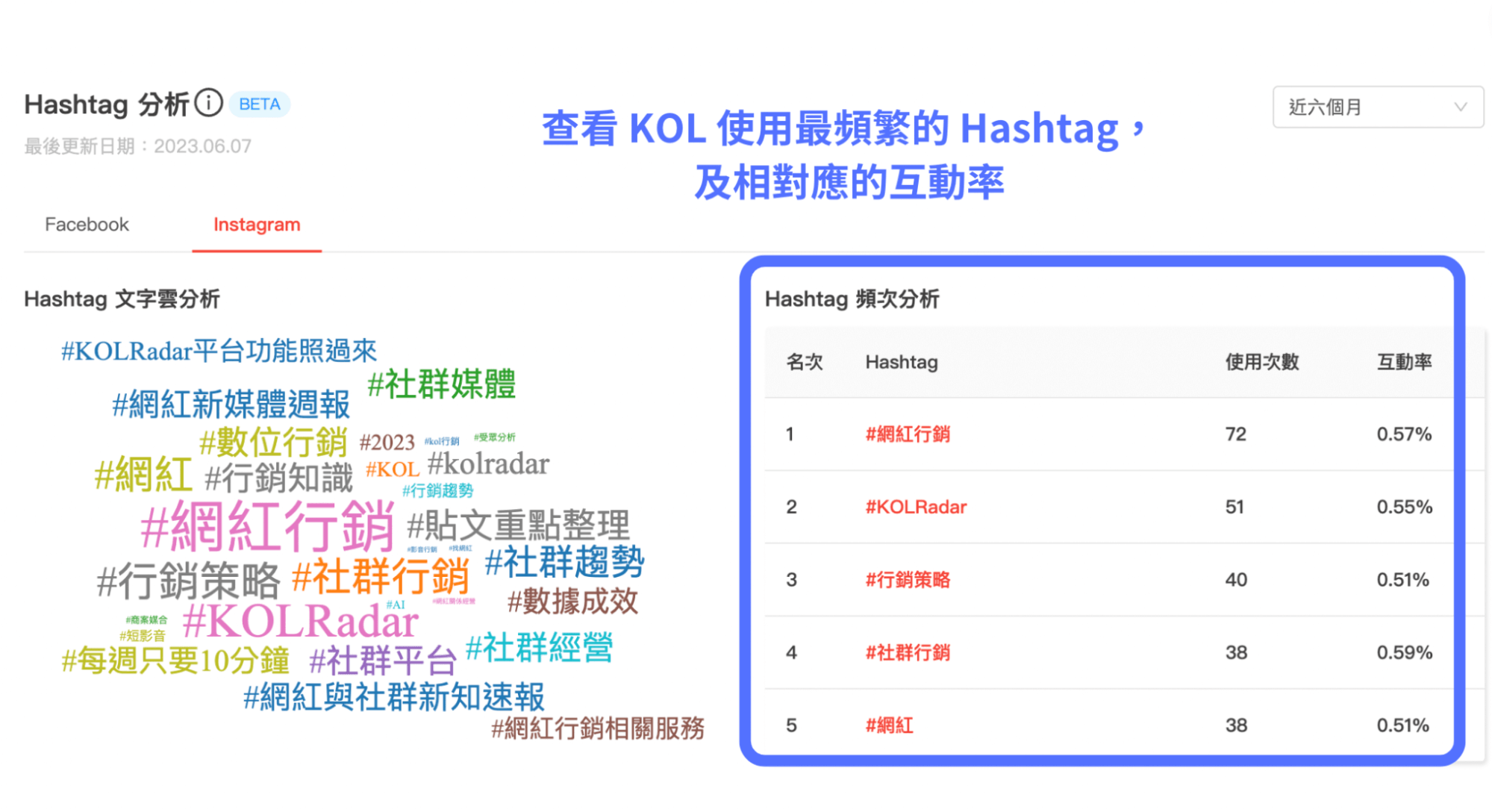Image resolution: width=1492 pixels, height=812 pixels.
Task: Click the BETA badge
Action: pos(260,104)
